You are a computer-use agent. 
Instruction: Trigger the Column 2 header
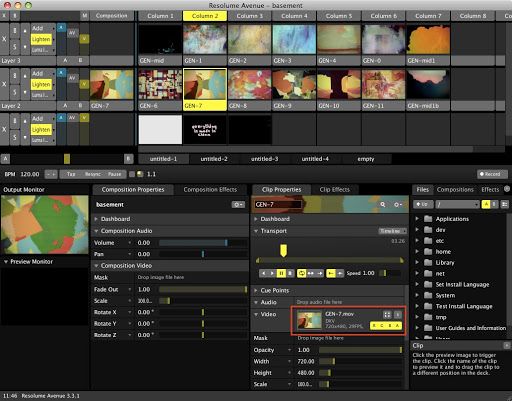point(205,16)
